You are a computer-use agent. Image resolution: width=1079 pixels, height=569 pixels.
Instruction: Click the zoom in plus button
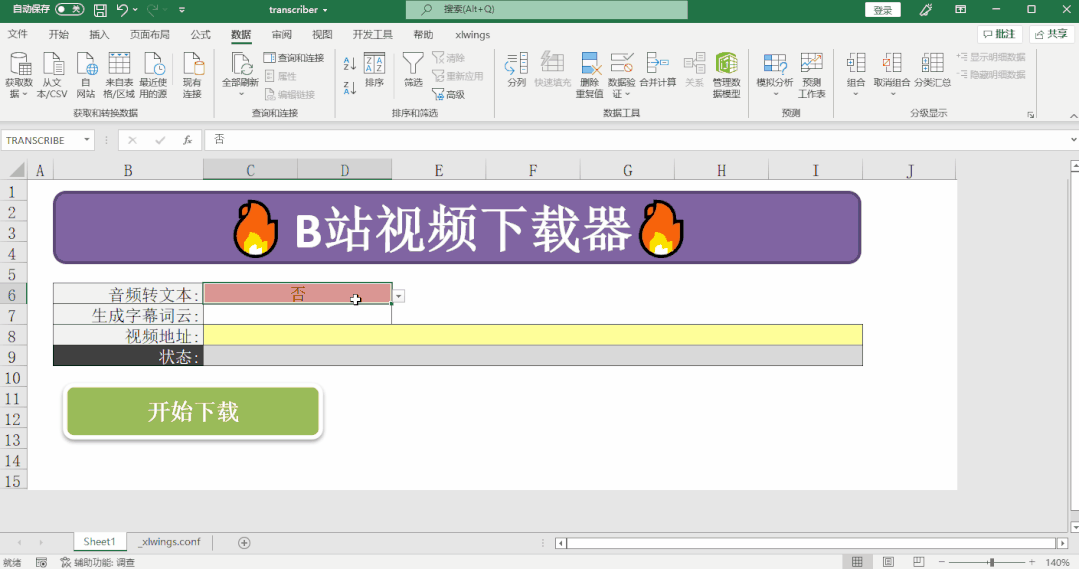point(1032,562)
